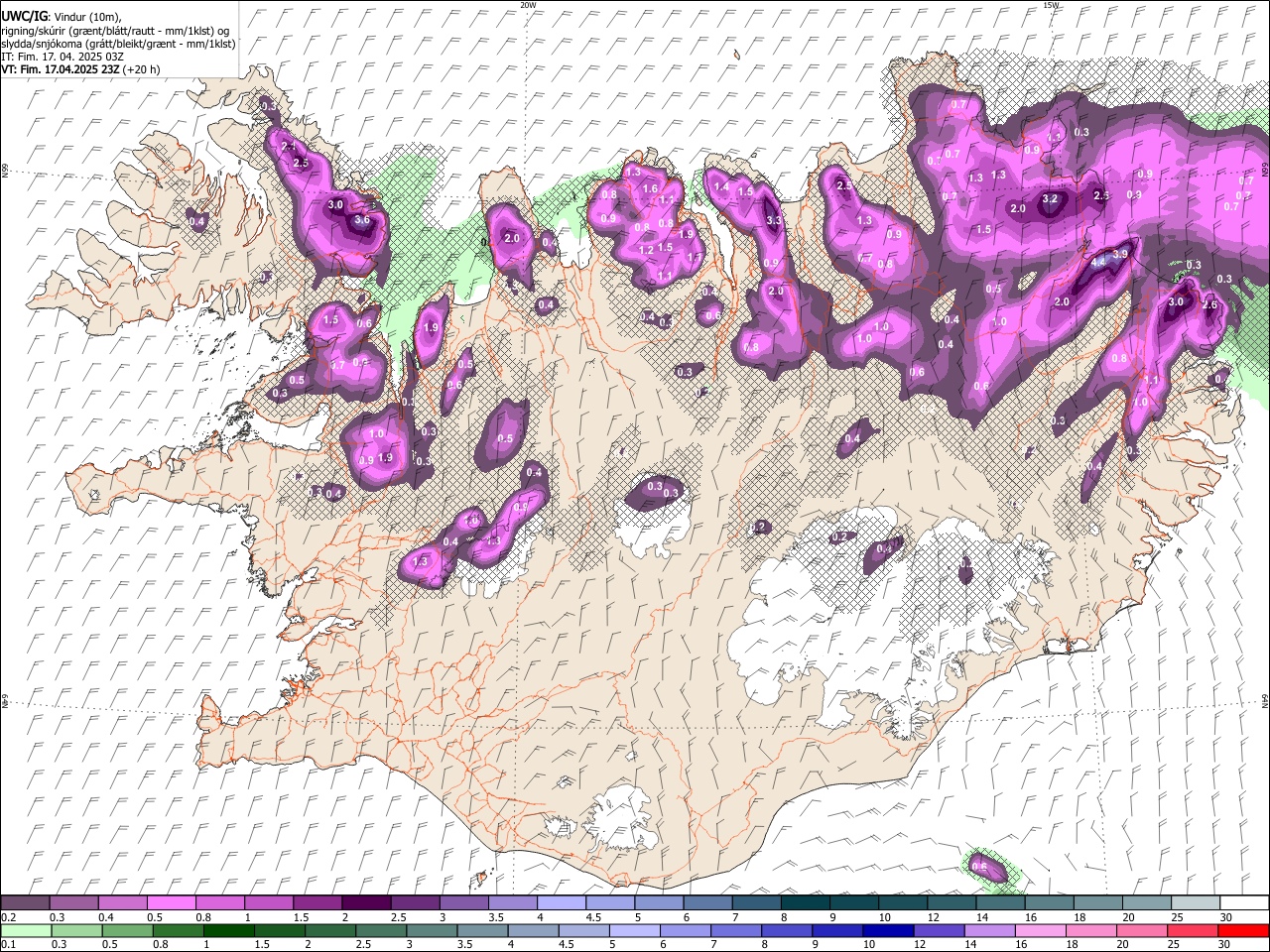Click the 2.6 snowfall value on the map
The image size is (1270, 952).
click(x=1209, y=305)
